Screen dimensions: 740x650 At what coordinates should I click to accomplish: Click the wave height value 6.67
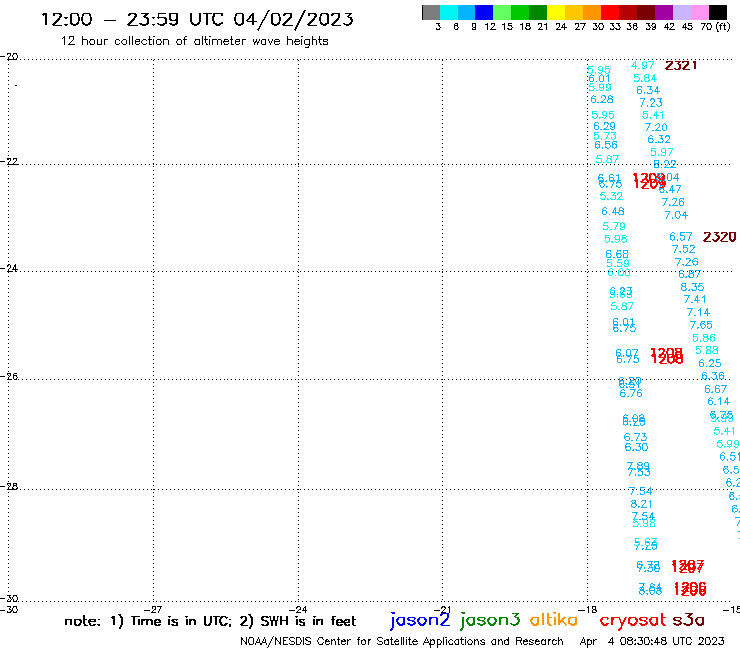[715, 389]
